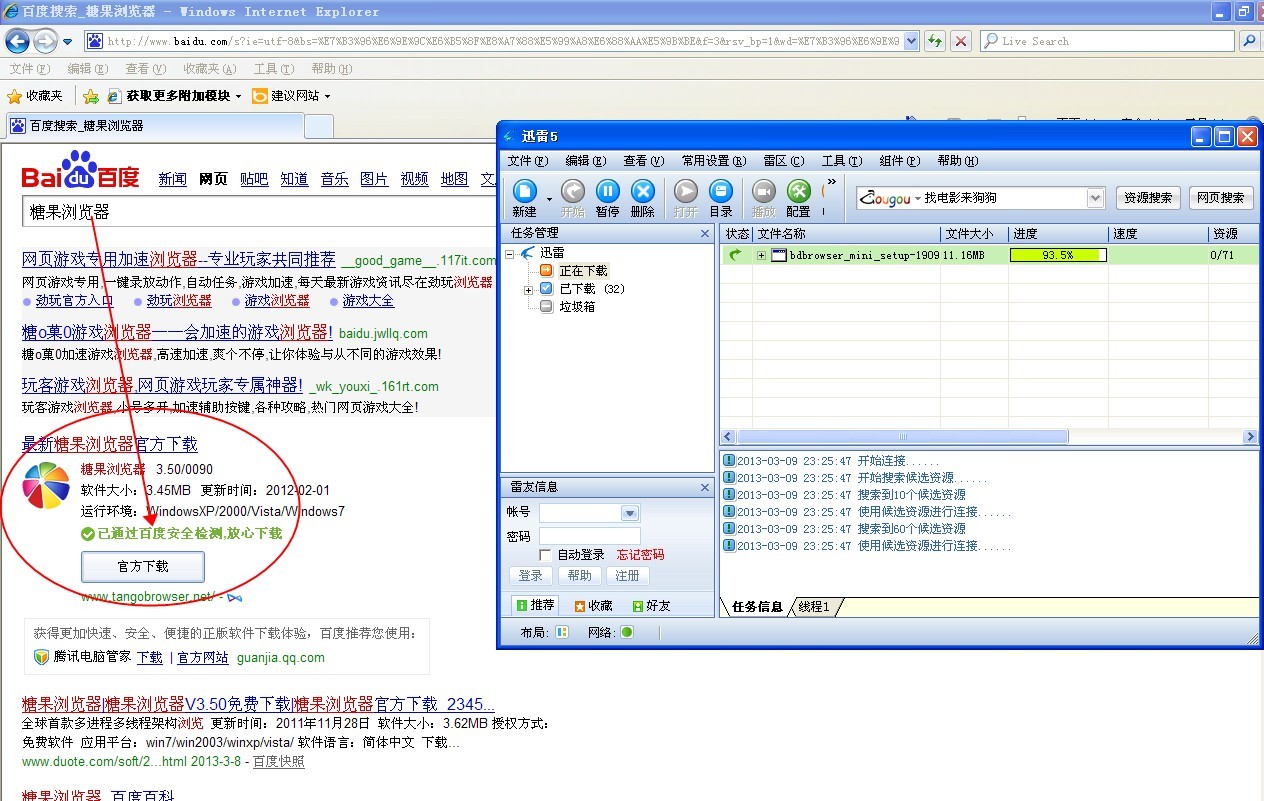Open 配置 settings icon in 迅雷 toolbar
This screenshot has height=801, width=1264.
[x=798, y=191]
